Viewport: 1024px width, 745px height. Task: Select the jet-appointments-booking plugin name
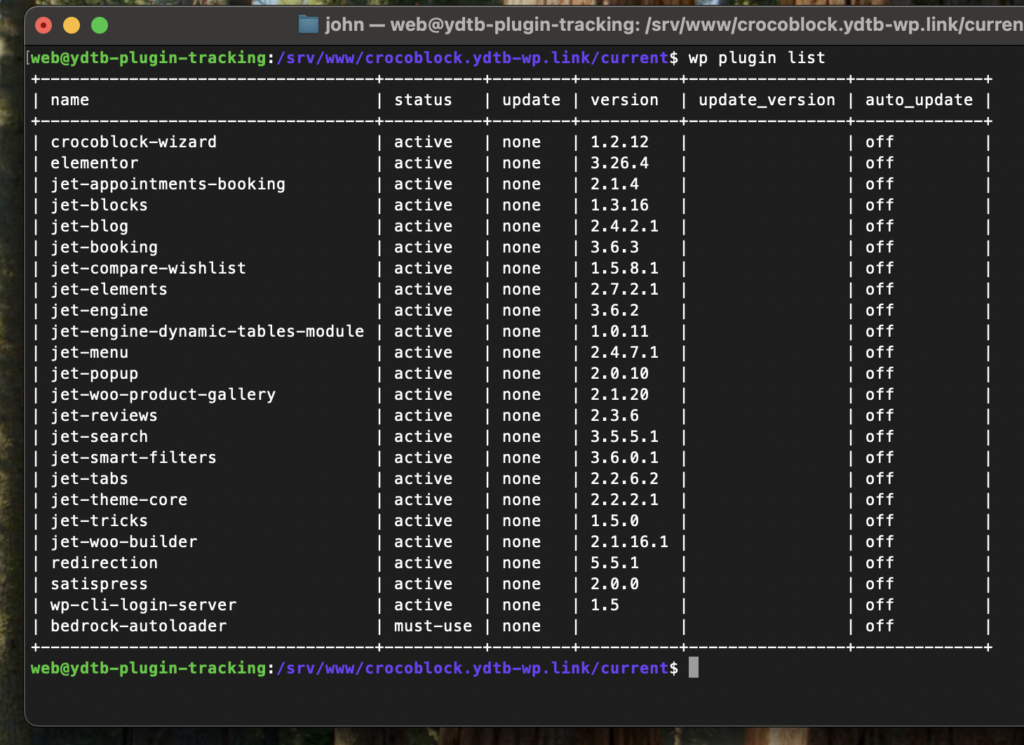[168, 184]
